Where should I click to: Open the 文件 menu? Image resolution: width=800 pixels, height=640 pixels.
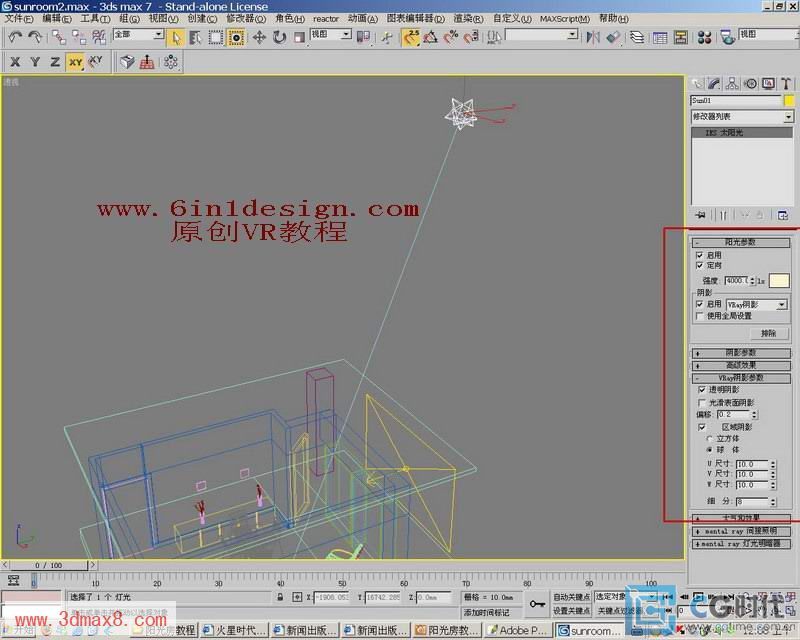19,18
